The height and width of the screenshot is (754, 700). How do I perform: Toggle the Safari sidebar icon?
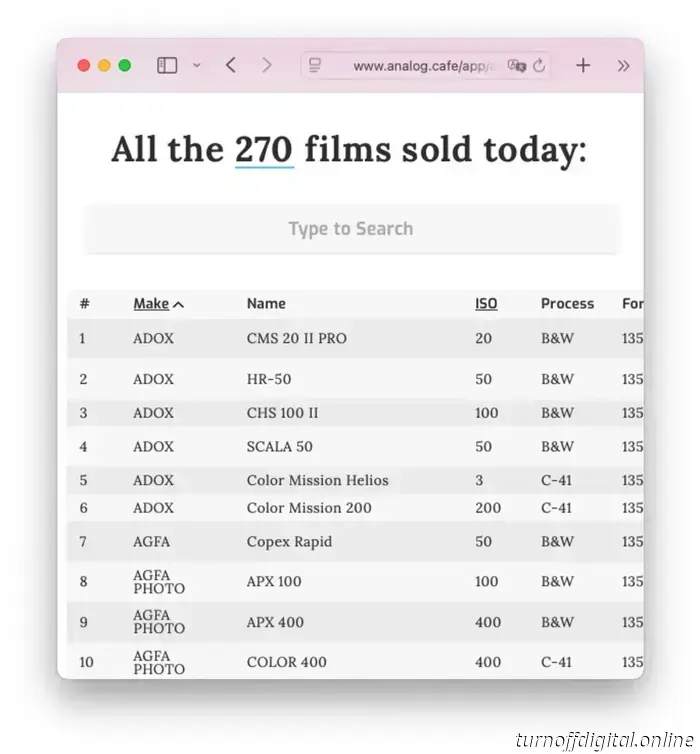(x=167, y=65)
